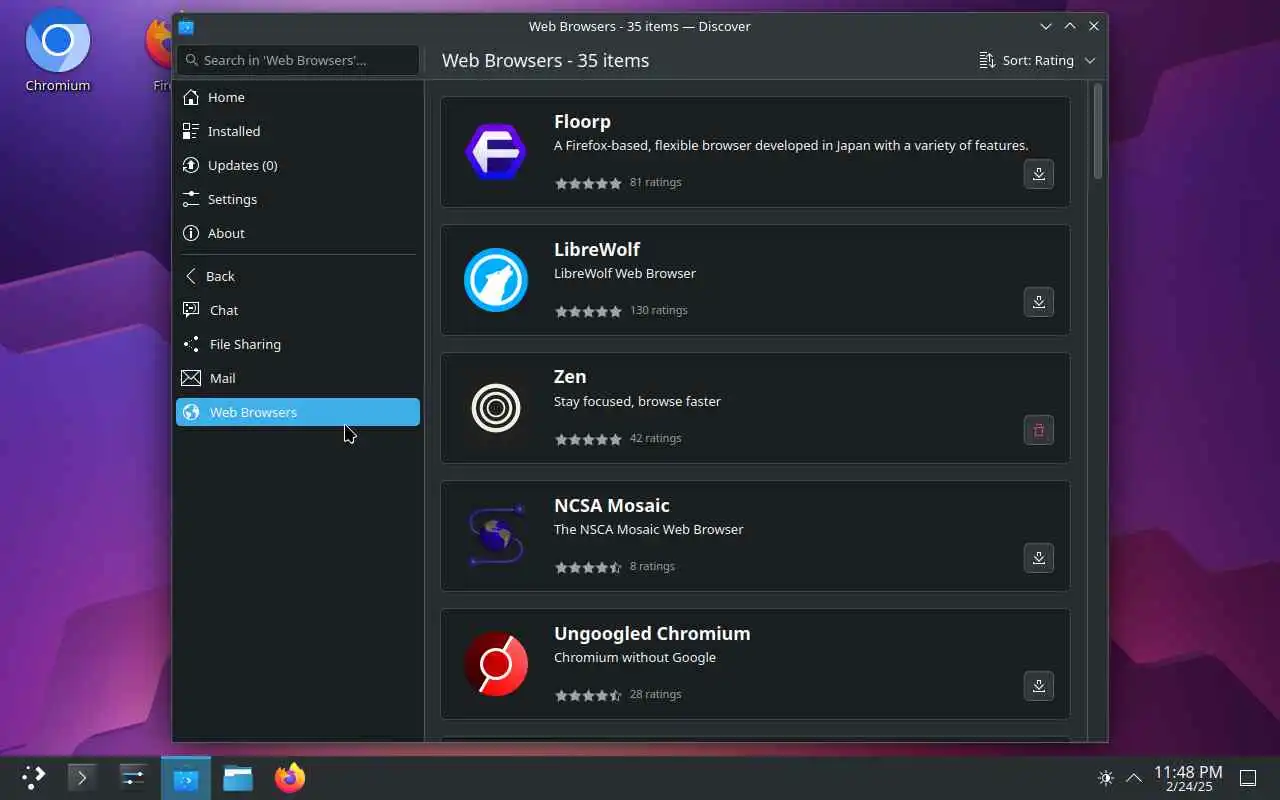Click the Web Browsers - 35 items heading
This screenshot has height=800, width=1280.
click(545, 60)
